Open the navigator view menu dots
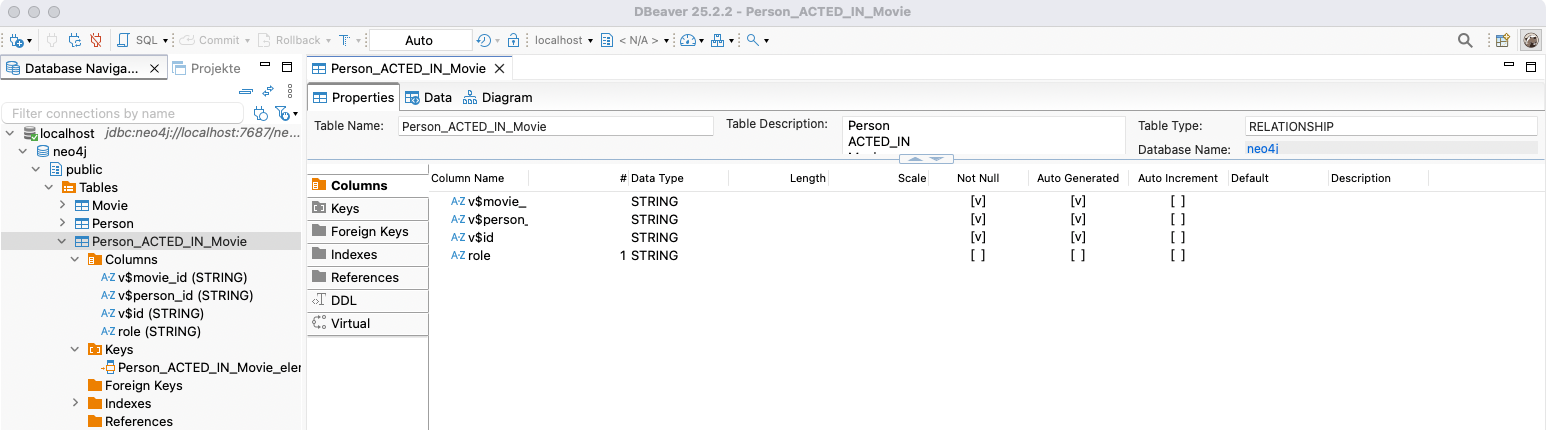This screenshot has width=1546, height=430. click(x=290, y=91)
